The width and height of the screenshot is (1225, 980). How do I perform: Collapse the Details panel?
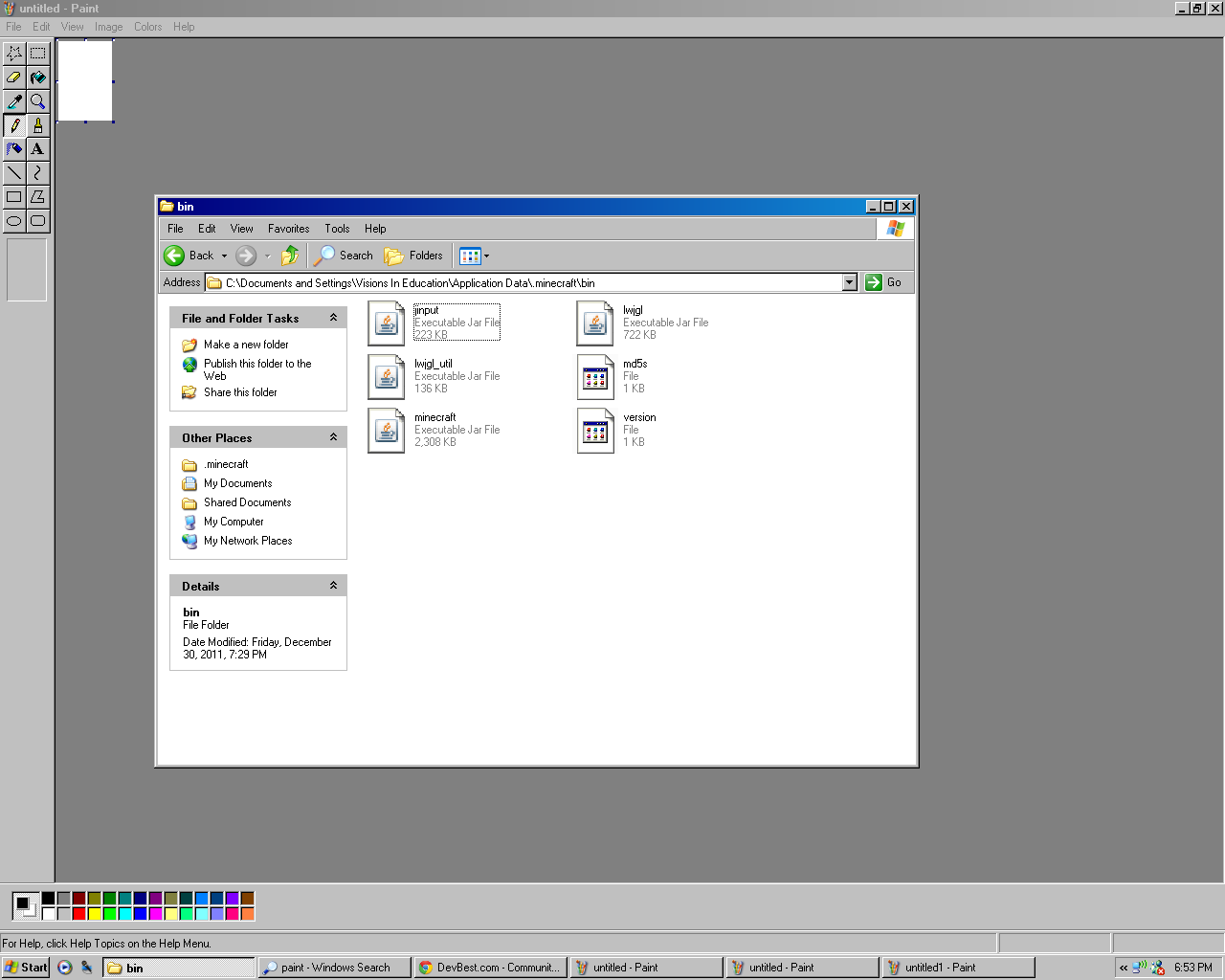(x=333, y=586)
